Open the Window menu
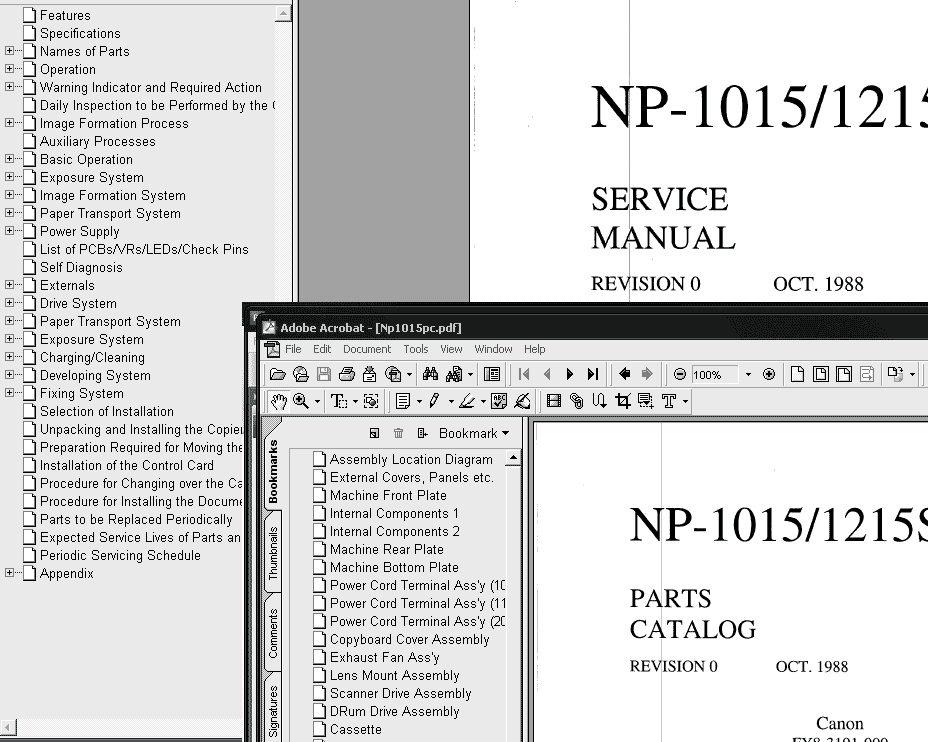Viewport: 928px width, 742px height. tap(494, 349)
